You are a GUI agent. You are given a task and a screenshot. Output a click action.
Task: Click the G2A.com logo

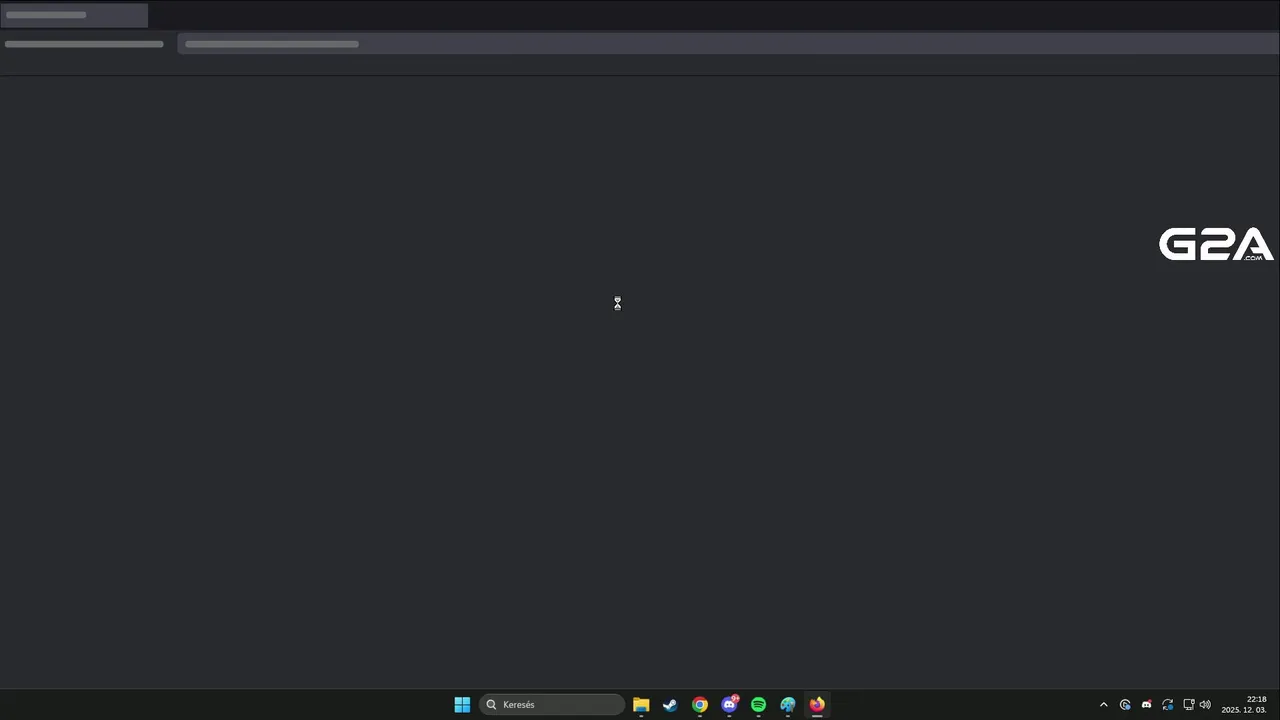[x=1216, y=245]
